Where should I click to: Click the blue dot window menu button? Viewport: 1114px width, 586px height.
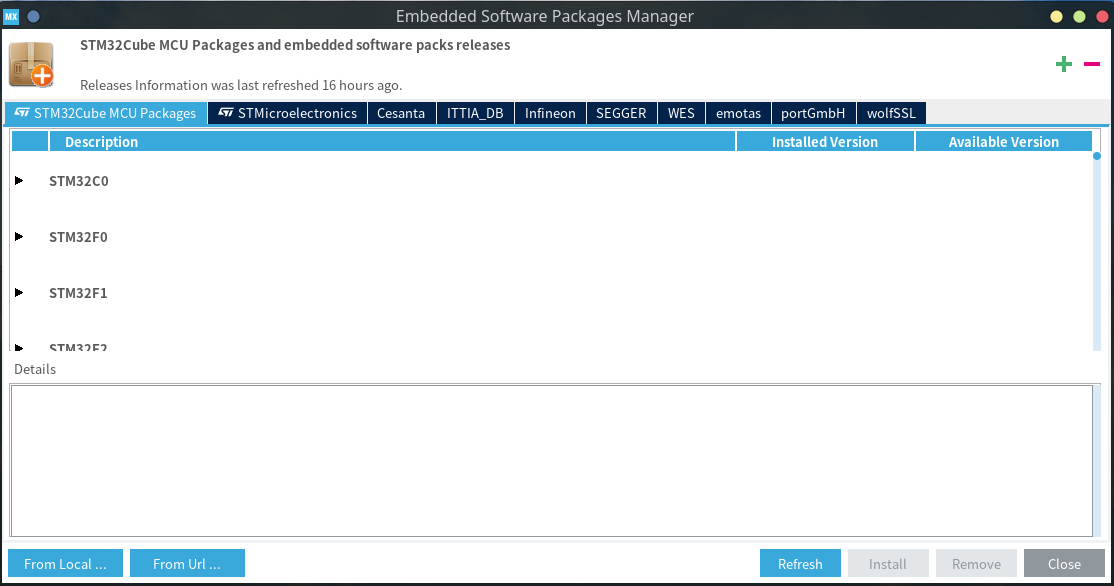33,16
